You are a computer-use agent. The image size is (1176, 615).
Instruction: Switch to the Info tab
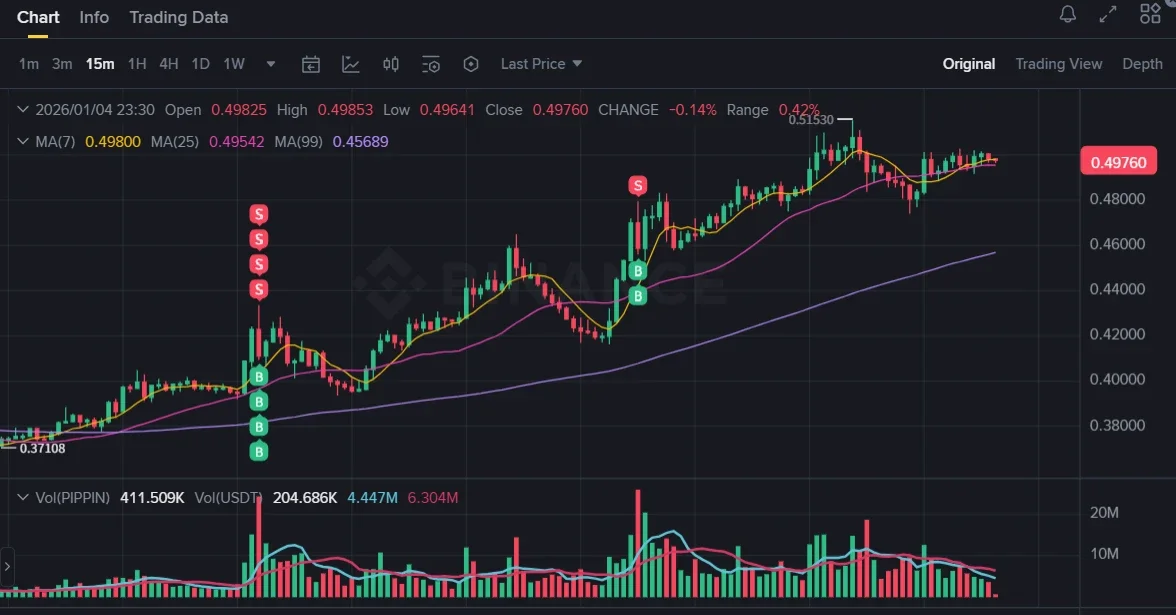[x=94, y=17]
